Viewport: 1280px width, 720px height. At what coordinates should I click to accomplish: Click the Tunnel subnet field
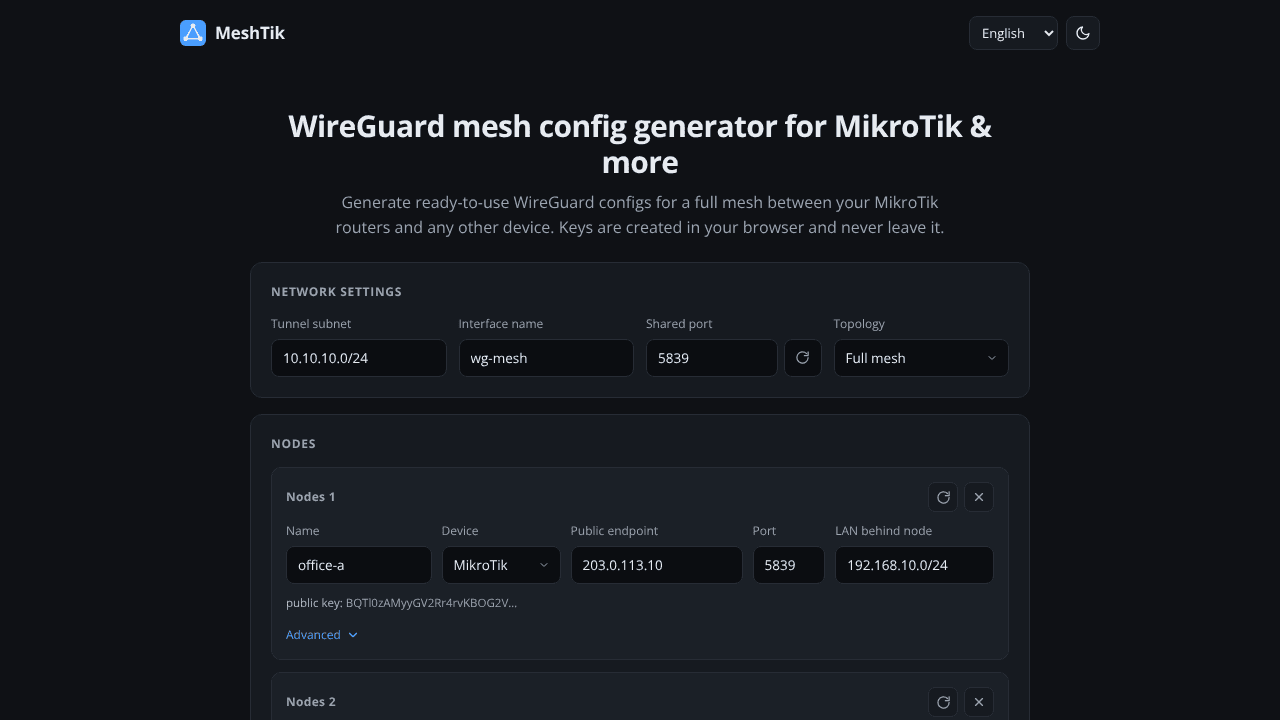coord(358,358)
